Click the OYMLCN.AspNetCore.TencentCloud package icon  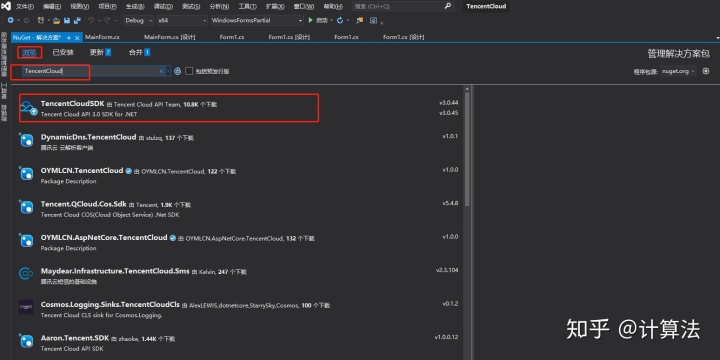click(x=26, y=240)
